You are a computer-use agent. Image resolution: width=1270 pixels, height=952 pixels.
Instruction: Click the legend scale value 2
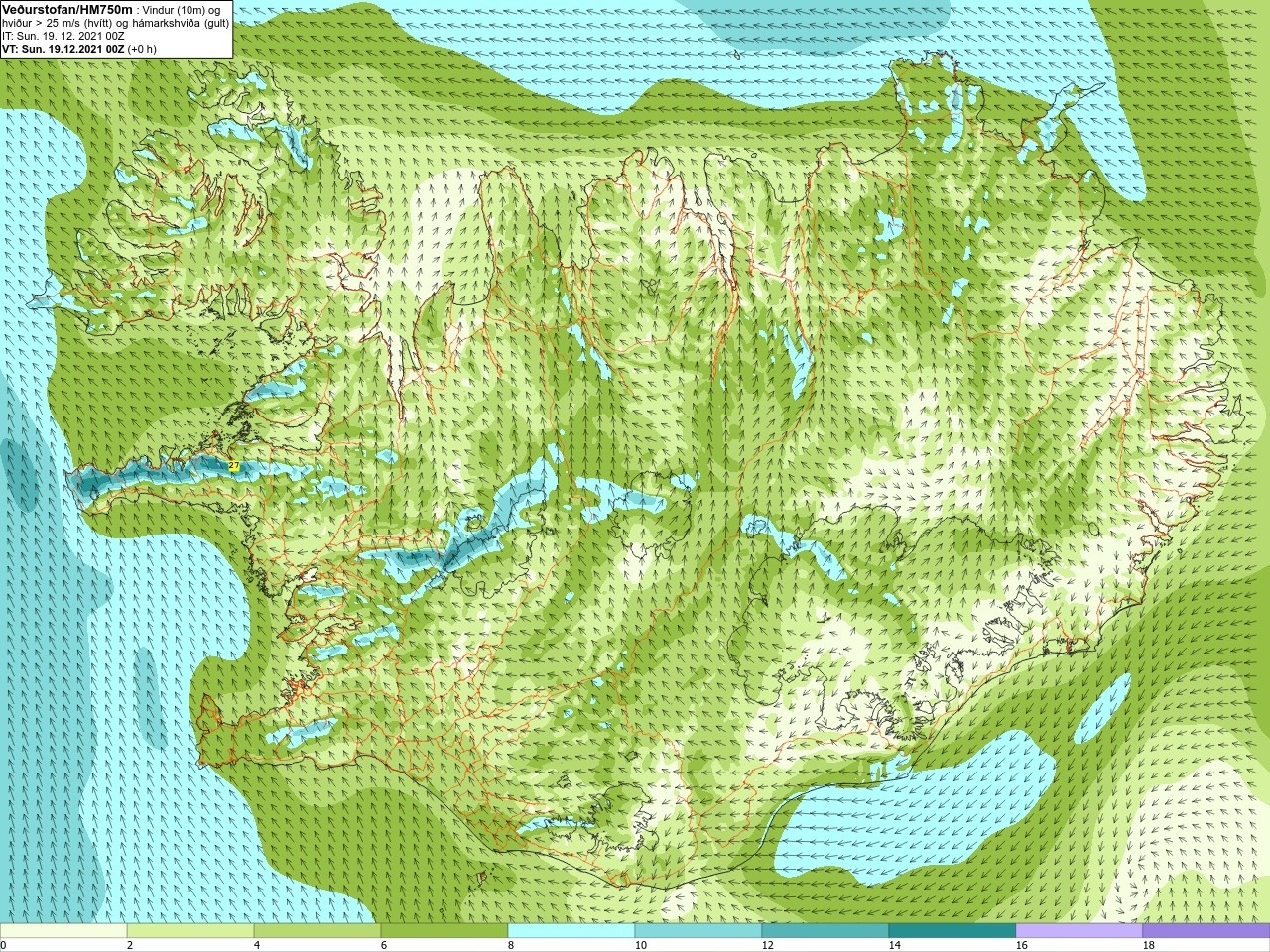(130, 946)
